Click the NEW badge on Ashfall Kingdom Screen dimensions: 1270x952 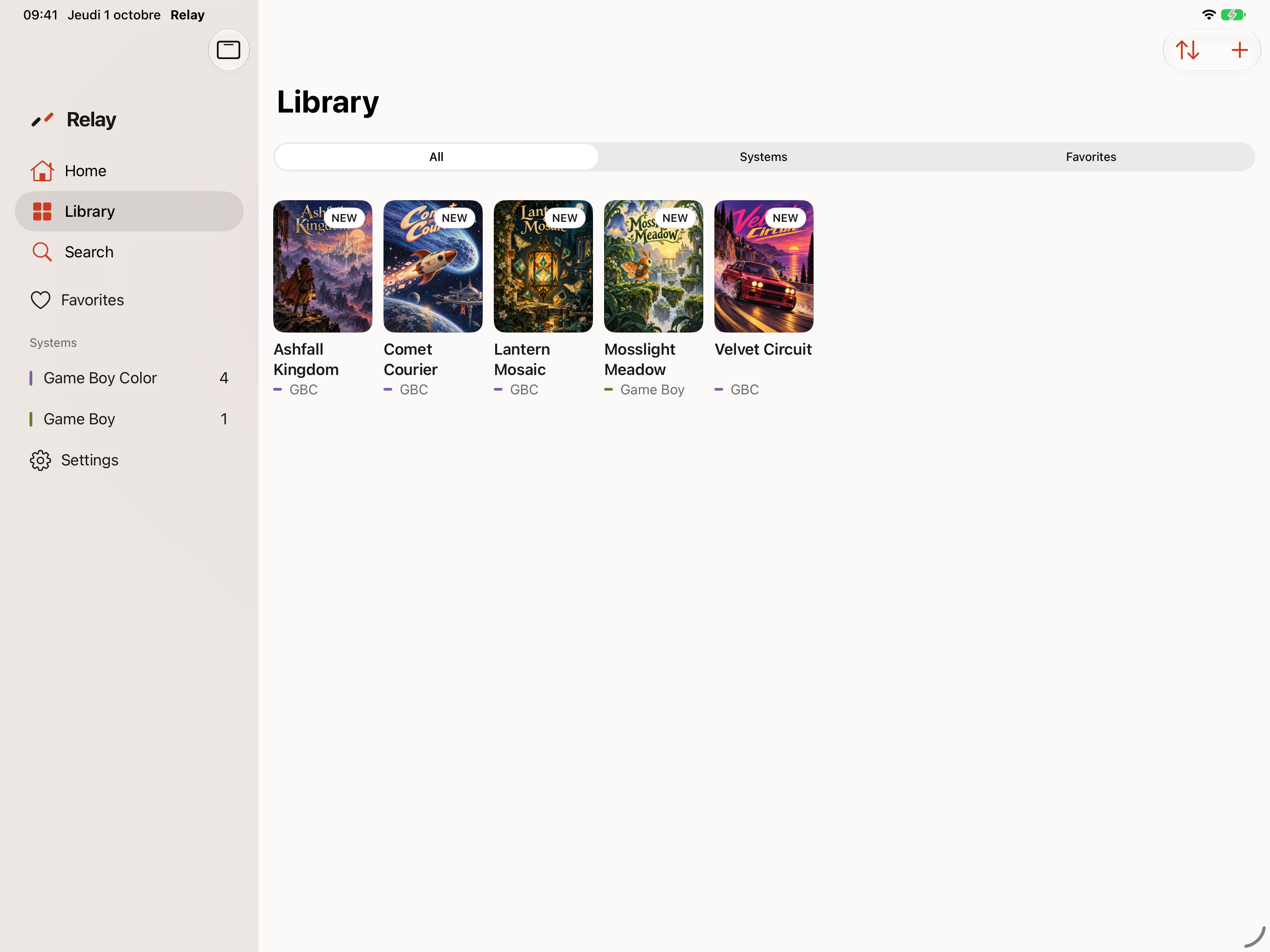tap(344, 218)
